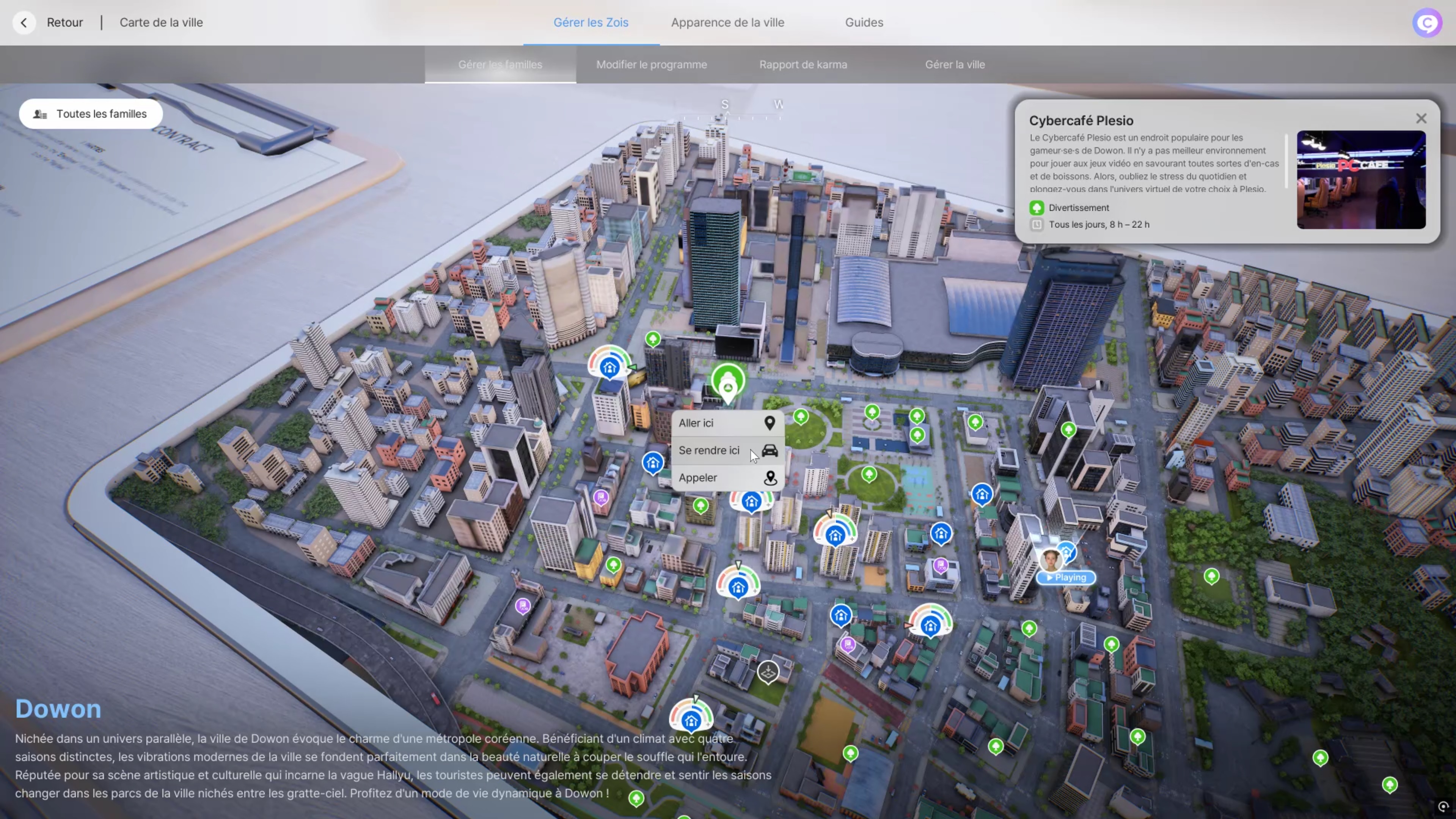Click the Retour button

[64, 23]
